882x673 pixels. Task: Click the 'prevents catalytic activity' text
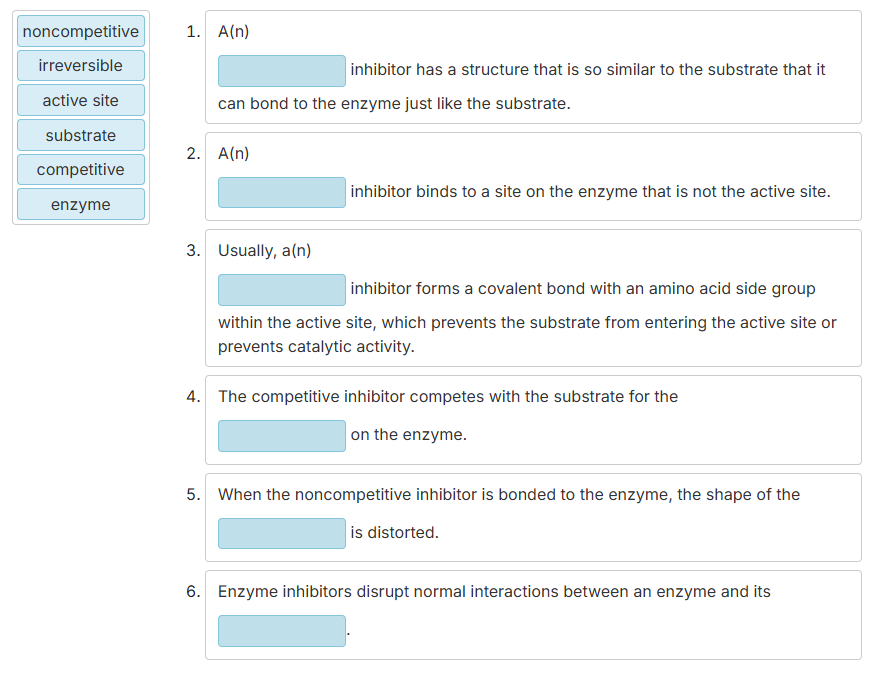pyautogui.click(x=316, y=347)
